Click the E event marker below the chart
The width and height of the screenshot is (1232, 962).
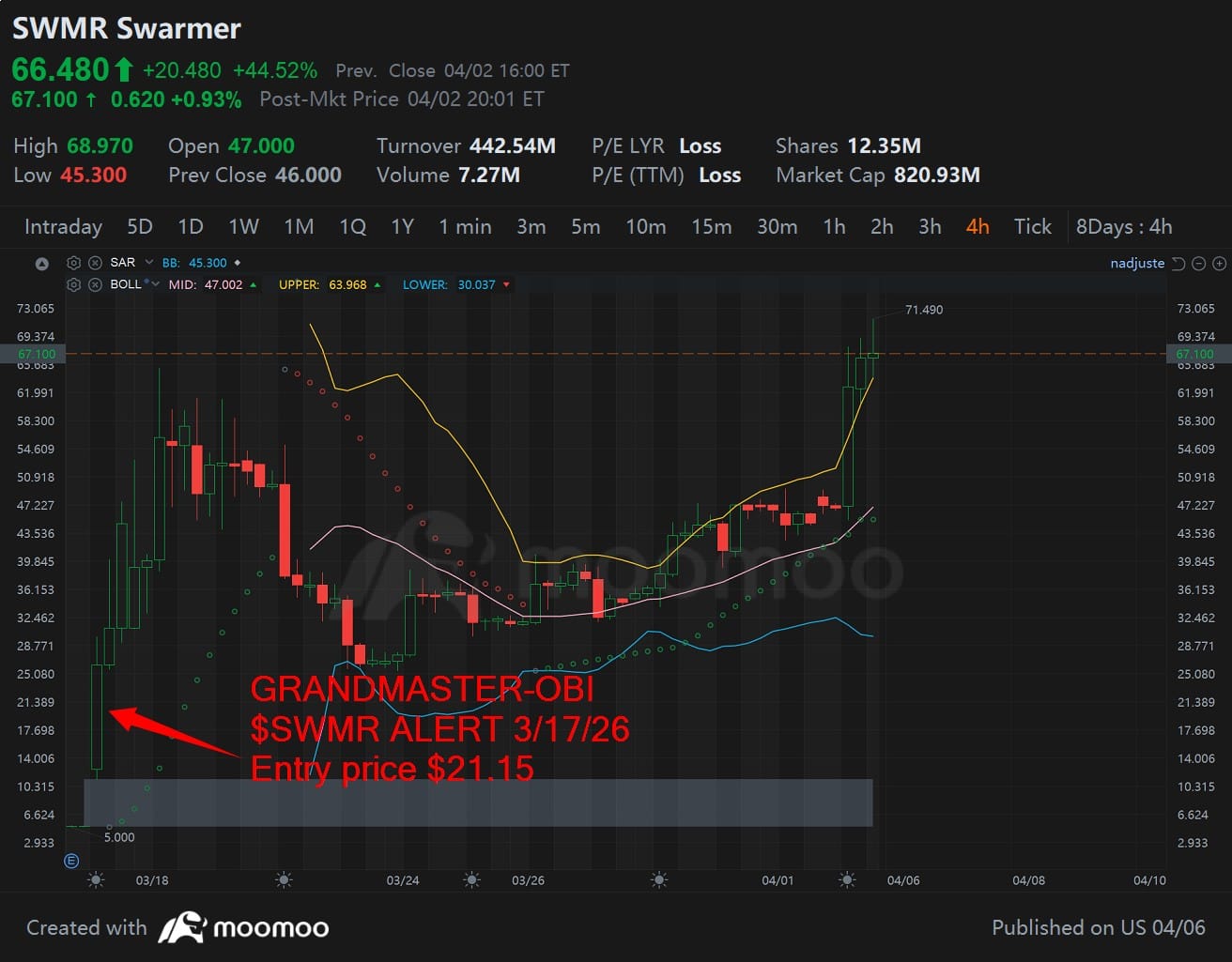71,861
